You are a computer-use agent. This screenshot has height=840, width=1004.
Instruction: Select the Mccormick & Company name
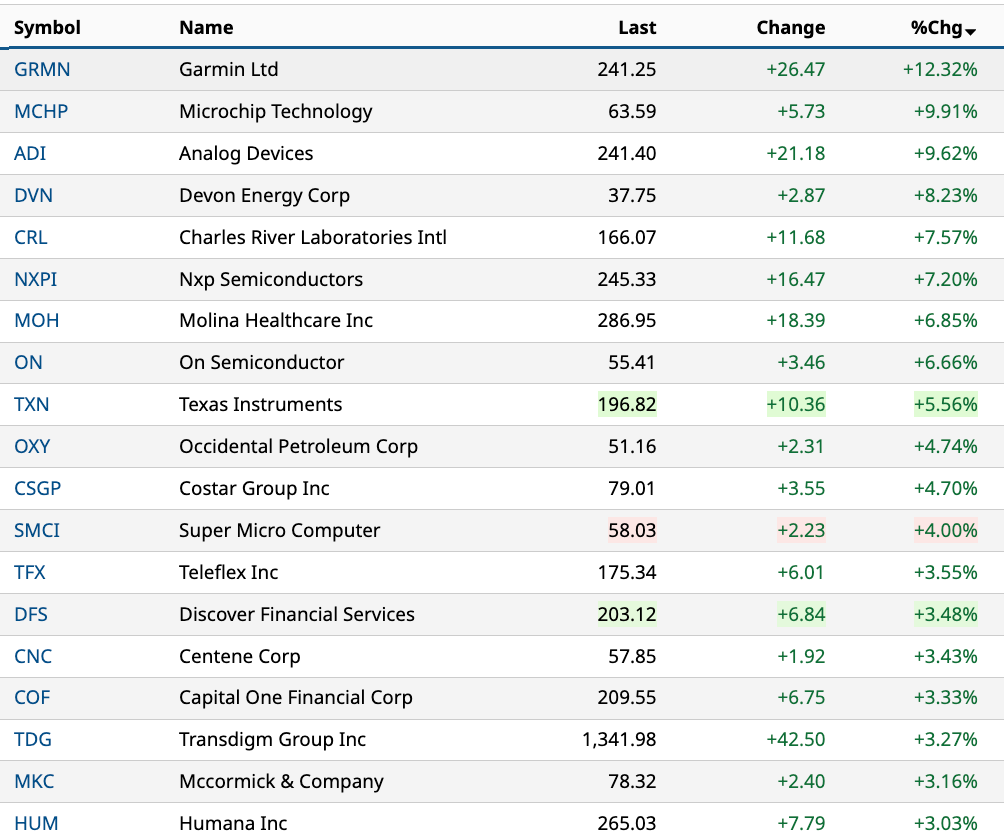pyautogui.click(x=281, y=781)
